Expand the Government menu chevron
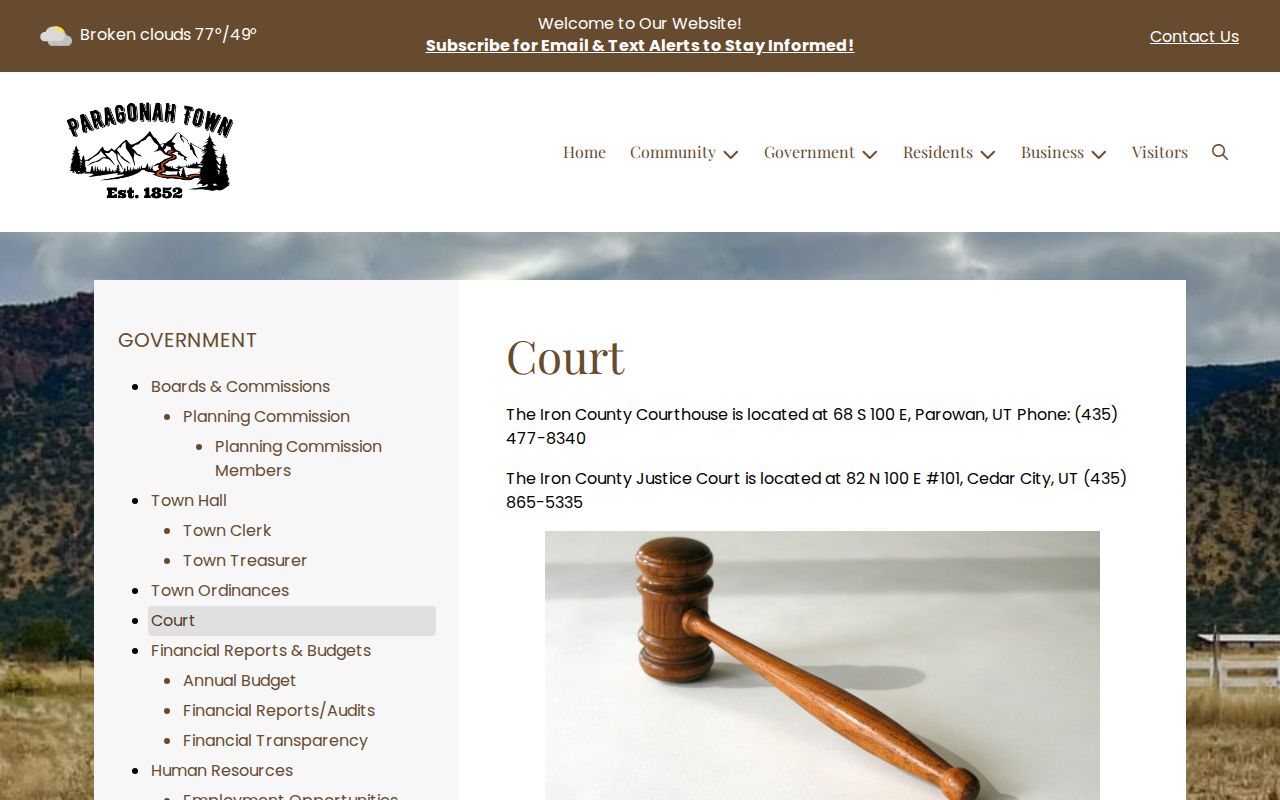 870,154
